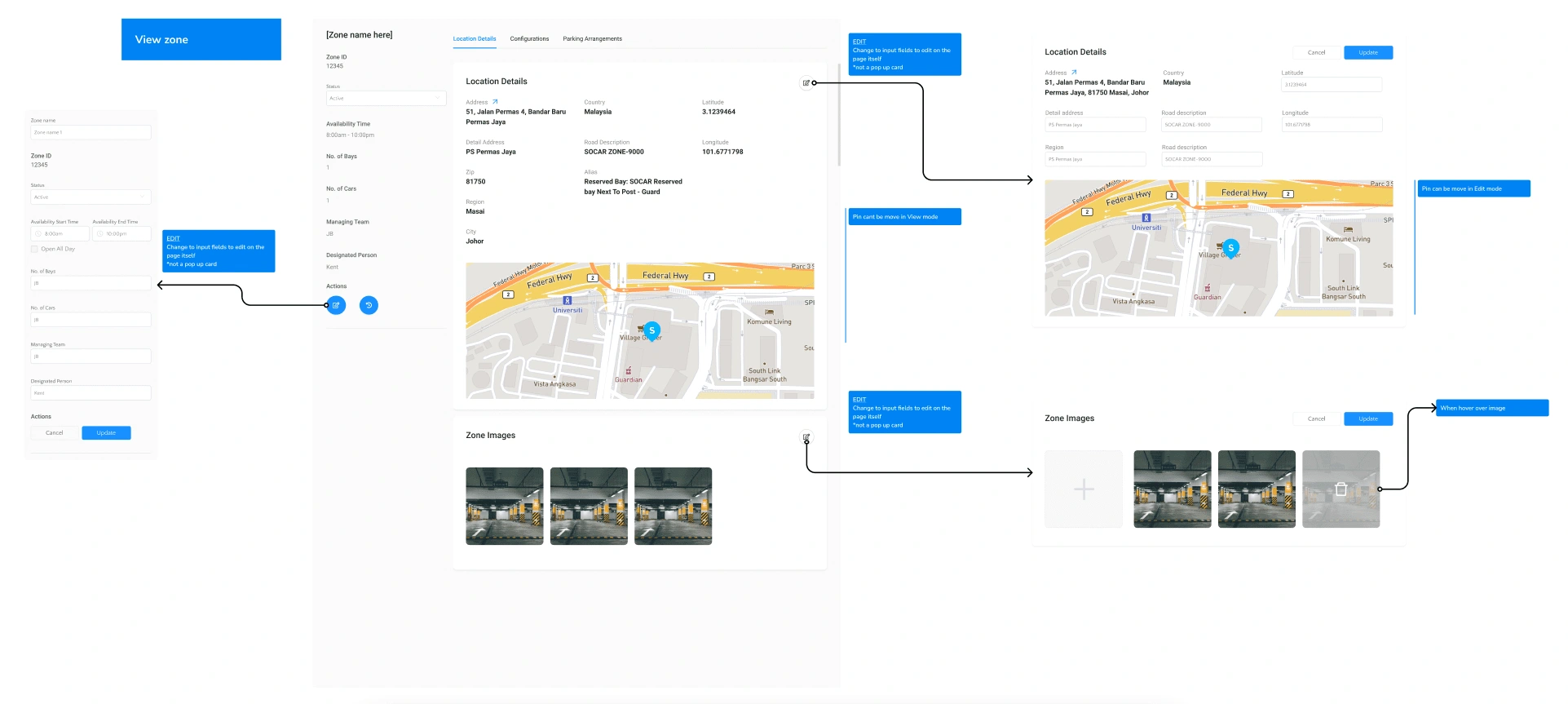The height and width of the screenshot is (704, 1568).
Task: Click zip value 81750
Action: 475,182
